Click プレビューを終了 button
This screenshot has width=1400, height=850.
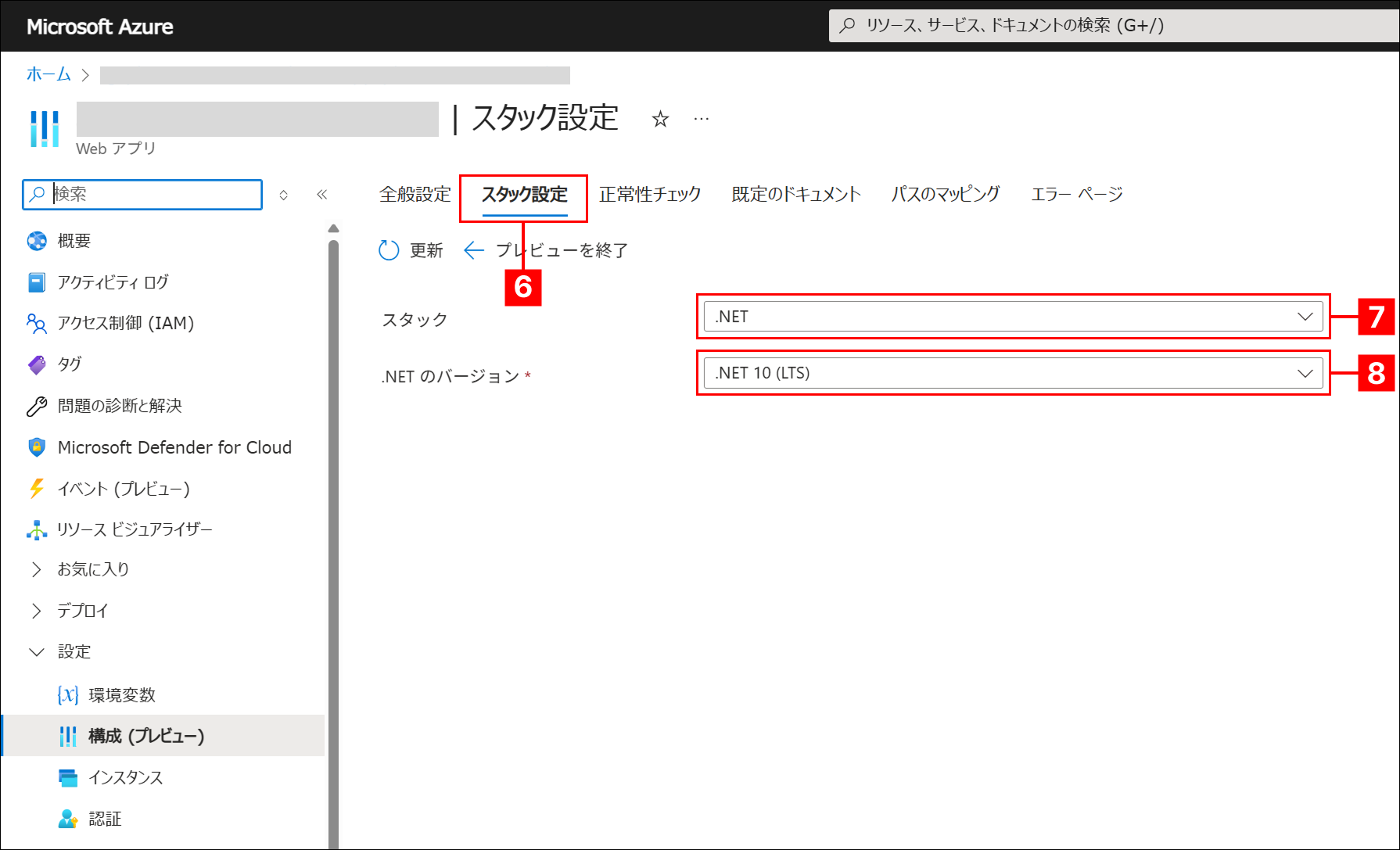(546, 250)
